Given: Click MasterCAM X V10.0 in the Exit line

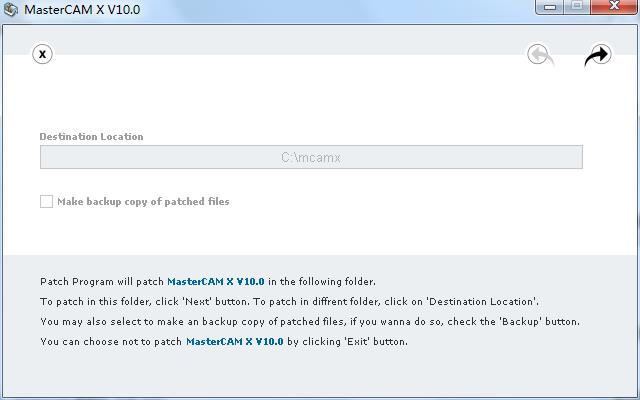Looking at the screenshot, I should [235, 341].
